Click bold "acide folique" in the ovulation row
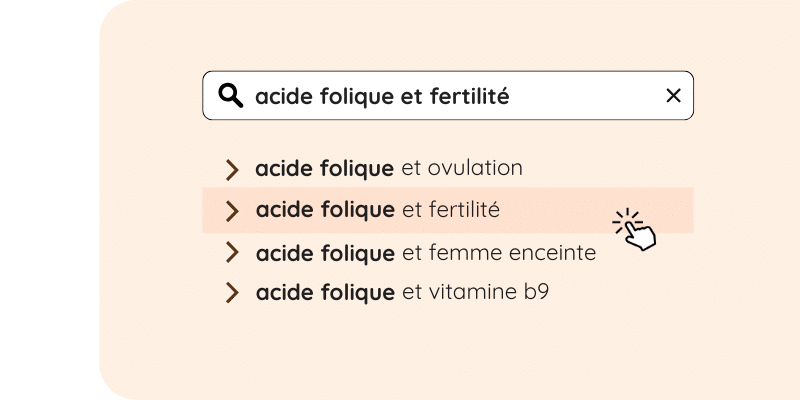Screen dimensions: 800x400 tap(324, 168)
